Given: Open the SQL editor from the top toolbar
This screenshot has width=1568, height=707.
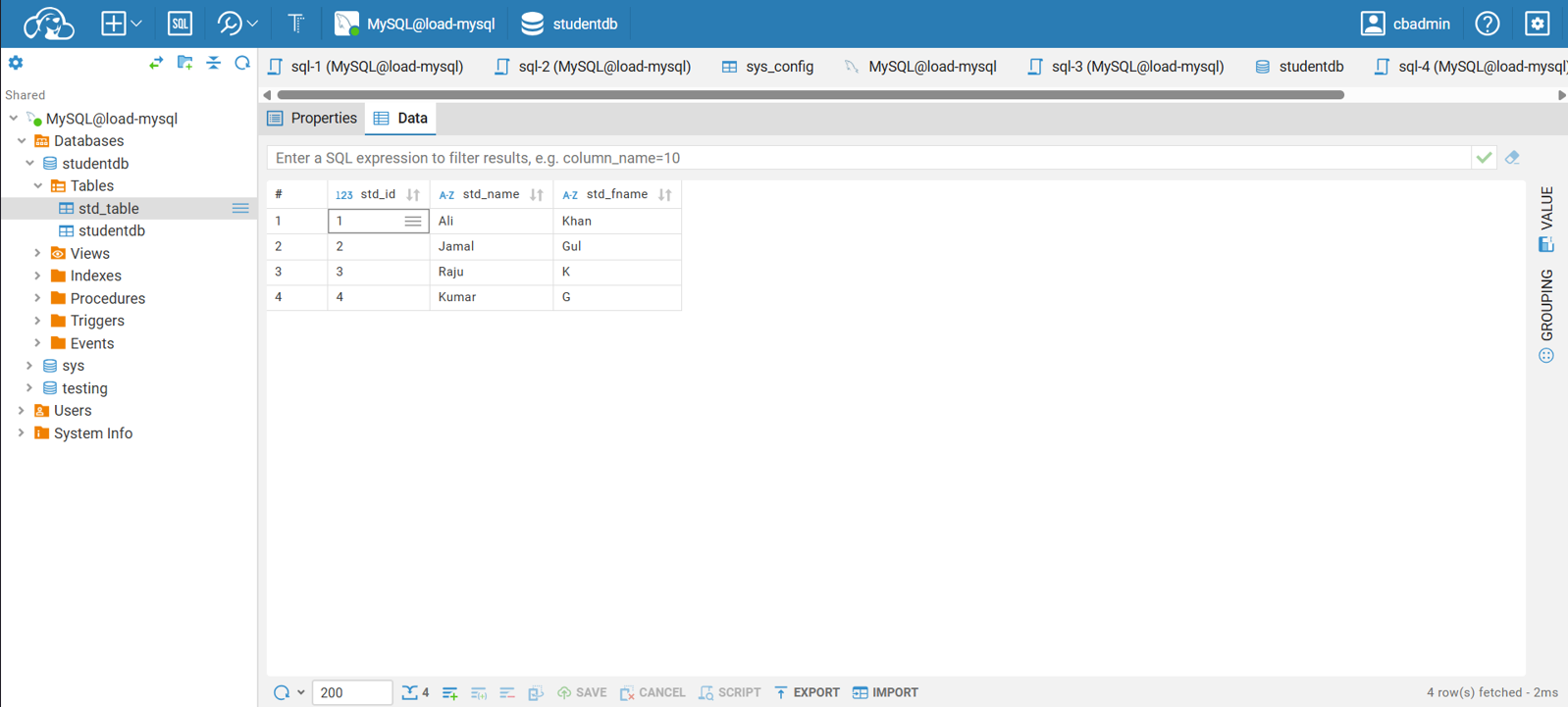Looking at the screenshot, I should (x=180, y=24).
